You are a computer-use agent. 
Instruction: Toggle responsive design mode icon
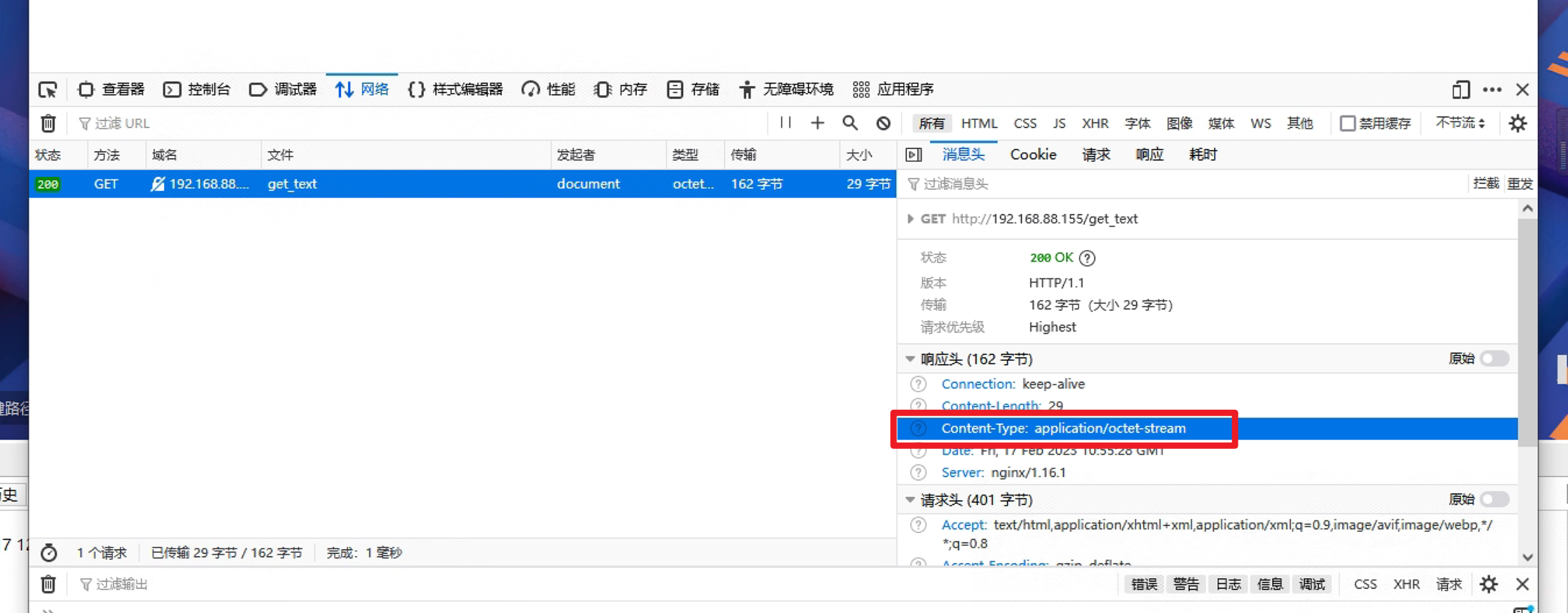[1460, 89]
